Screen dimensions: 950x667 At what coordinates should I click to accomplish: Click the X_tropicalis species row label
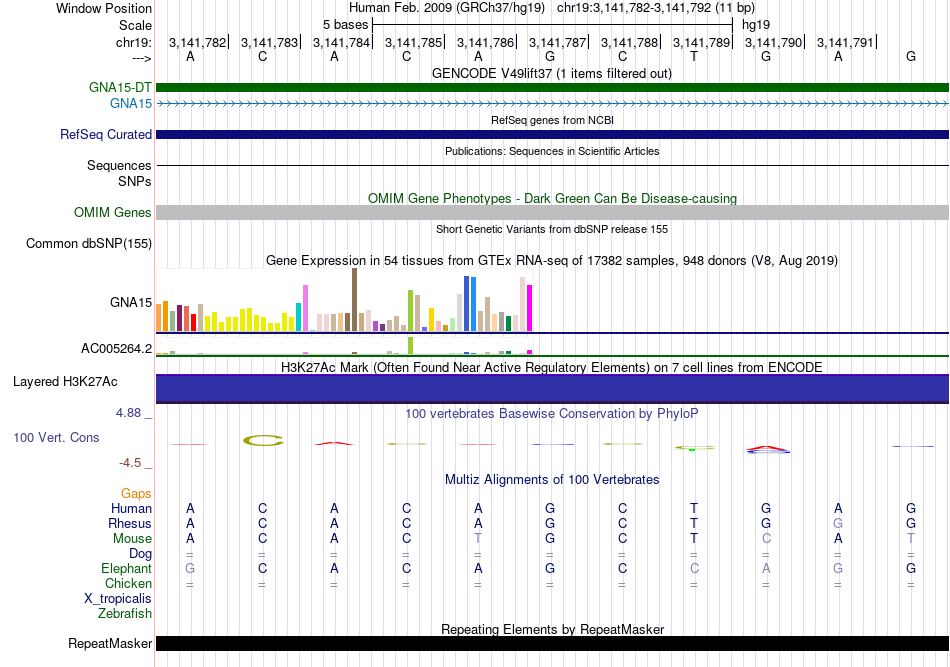coord(118,599)
